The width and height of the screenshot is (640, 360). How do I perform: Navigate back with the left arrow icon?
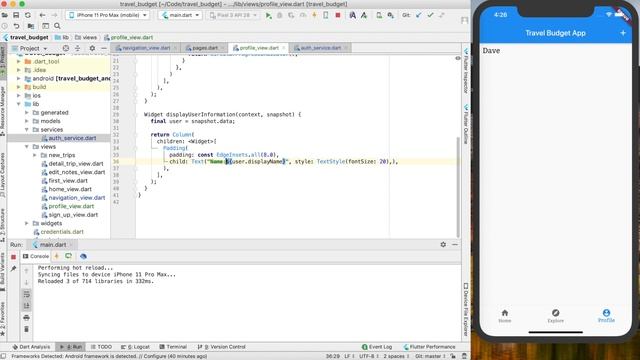[42, 15]
